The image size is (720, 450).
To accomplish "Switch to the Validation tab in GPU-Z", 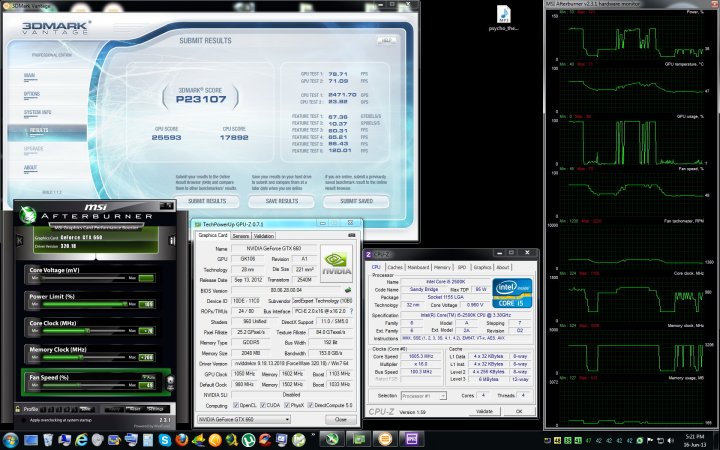I will (264, 236).
